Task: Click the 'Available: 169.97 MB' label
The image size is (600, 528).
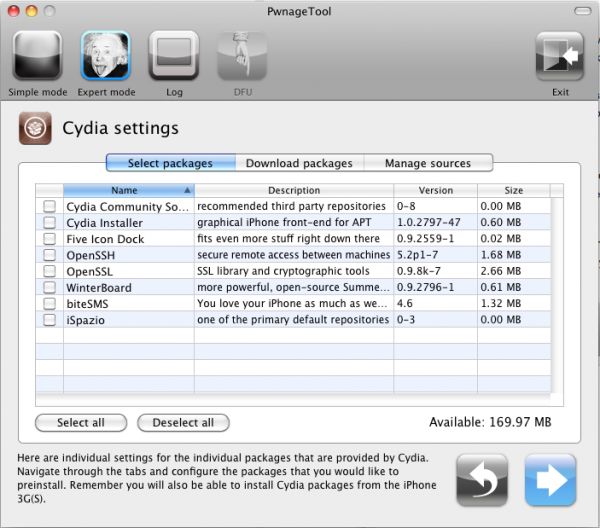Action: point(490,422)
